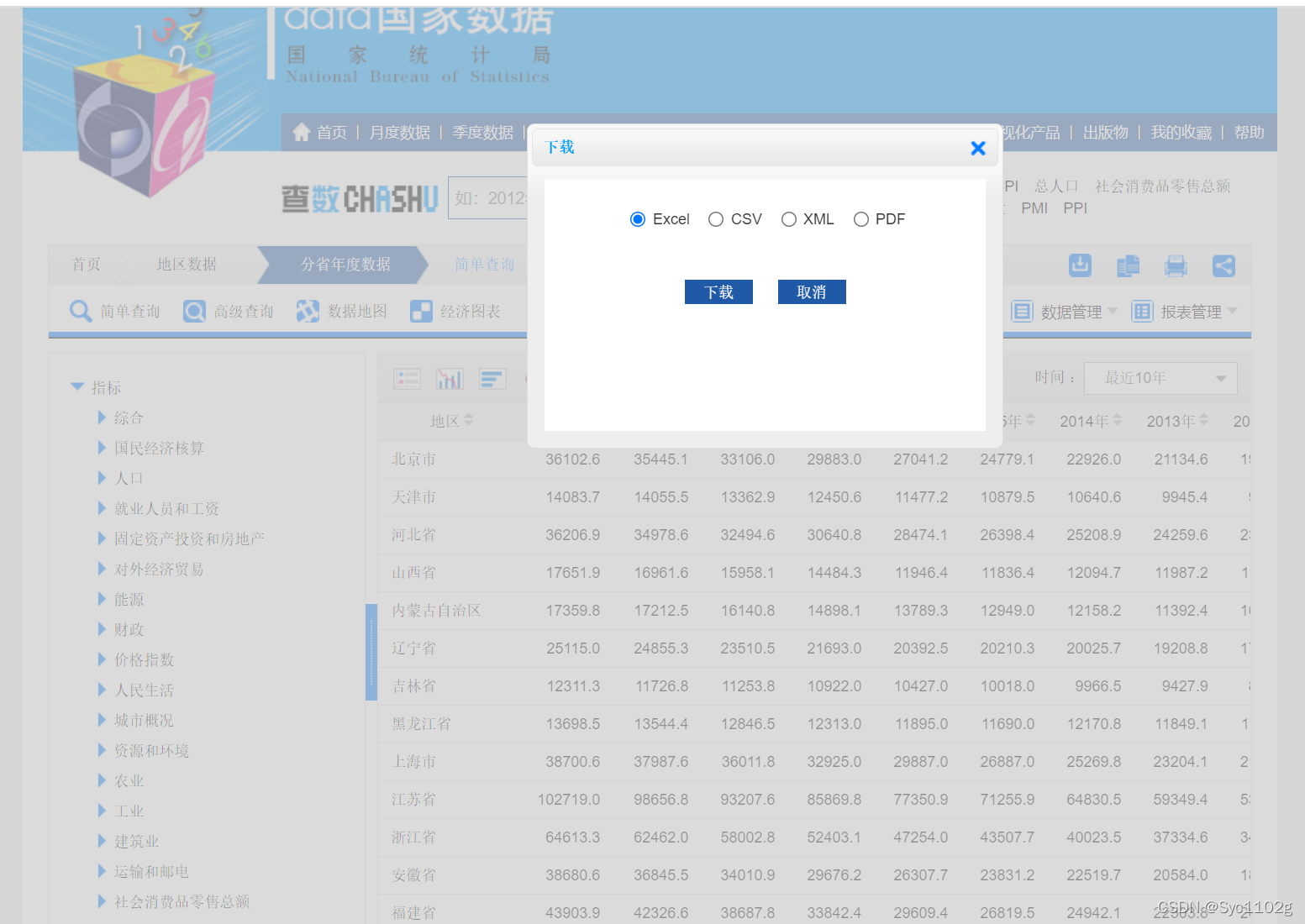Click the home icon beside 首页
1305x924 pixels.
(x=302, y=132)
